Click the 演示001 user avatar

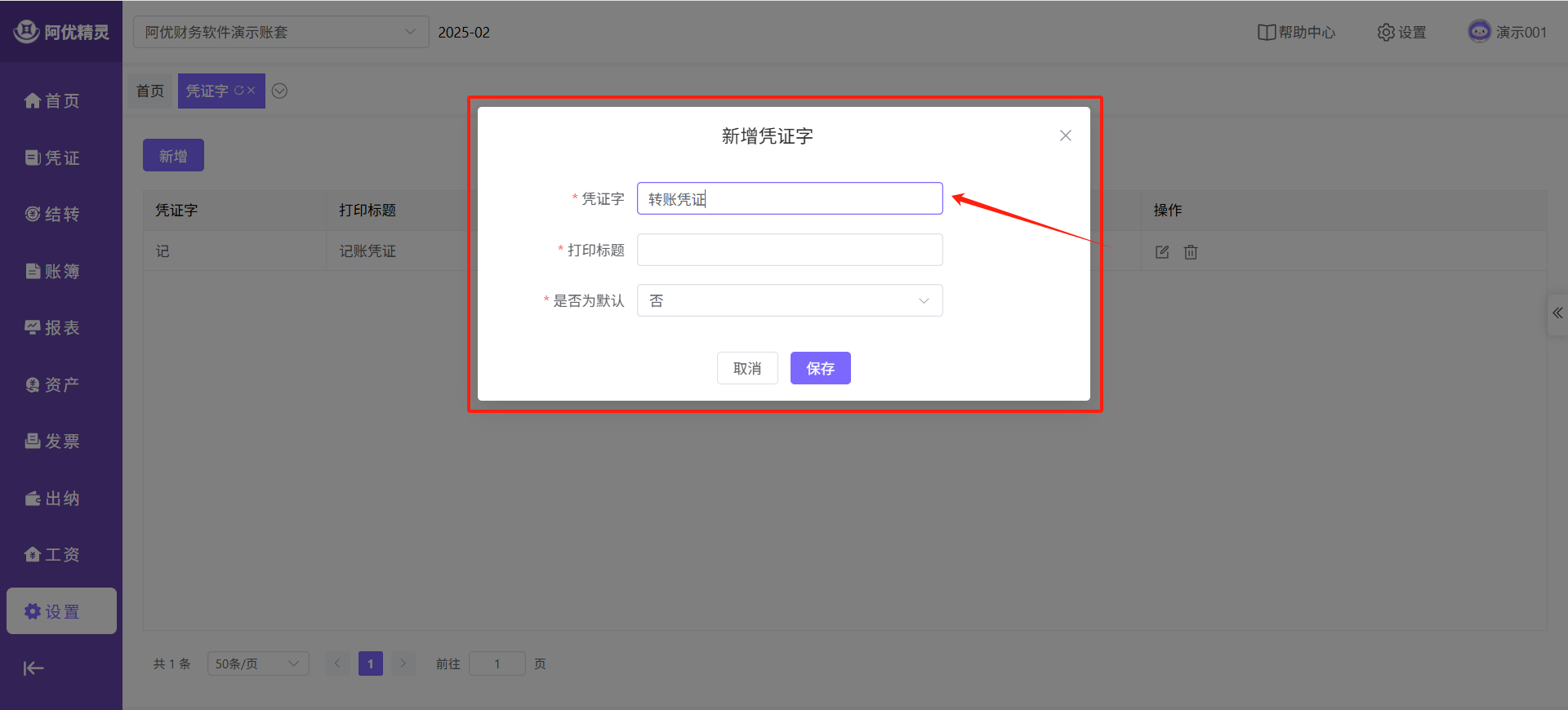(x=1479, y=32)
